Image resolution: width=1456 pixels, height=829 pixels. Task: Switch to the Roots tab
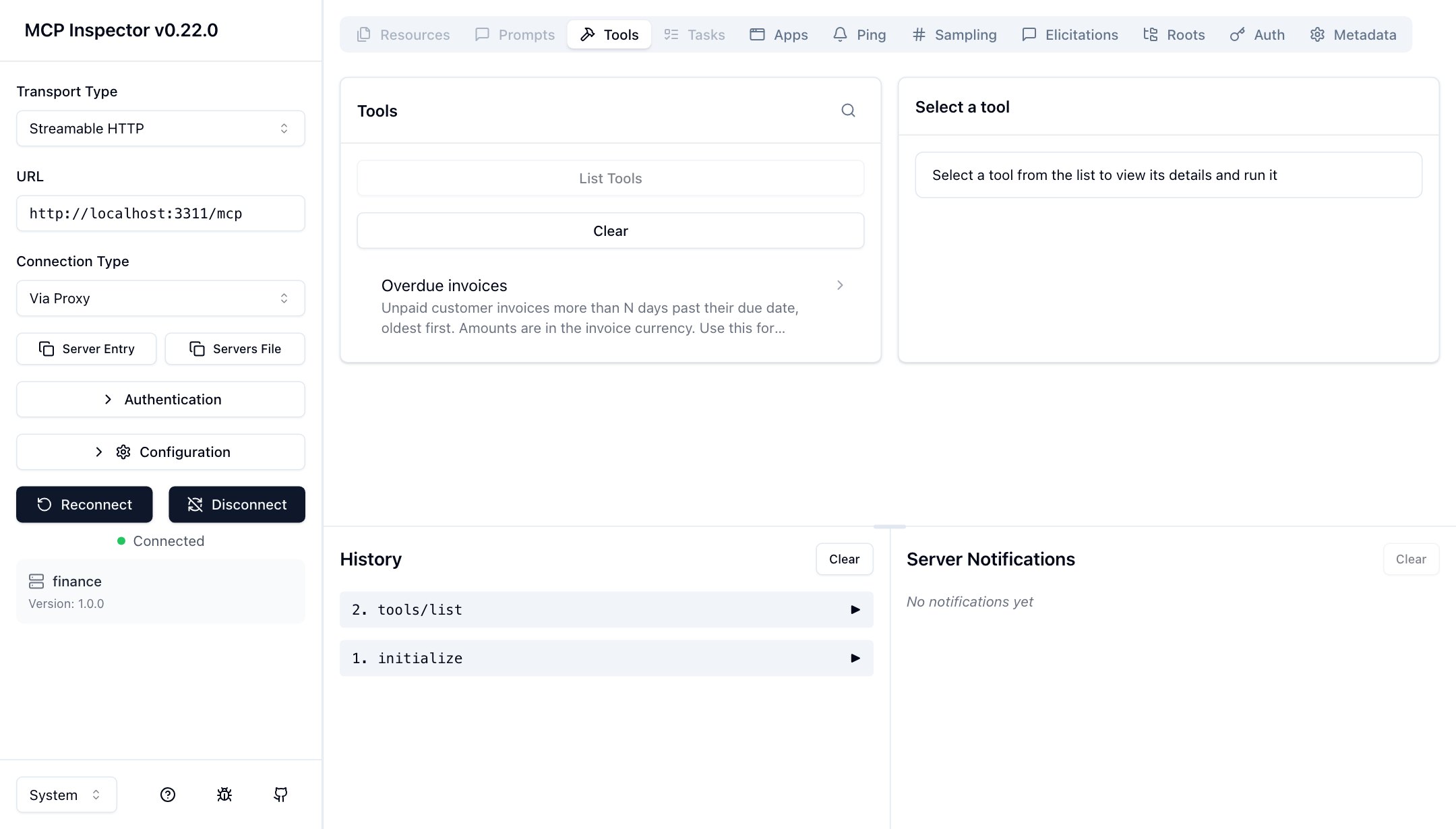tap(1174, 34)
